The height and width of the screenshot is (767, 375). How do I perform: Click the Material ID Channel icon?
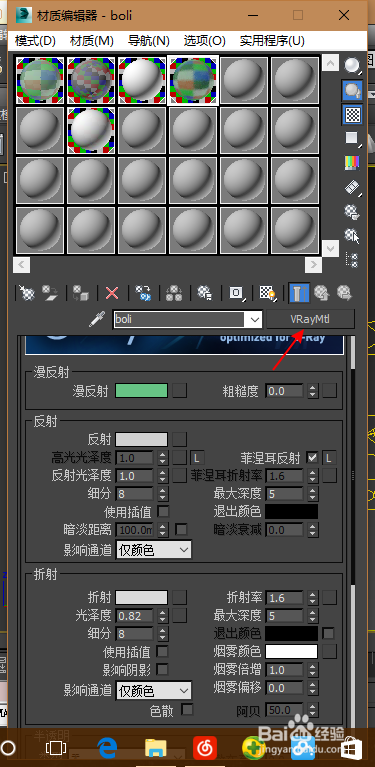[x=236, y=293]
